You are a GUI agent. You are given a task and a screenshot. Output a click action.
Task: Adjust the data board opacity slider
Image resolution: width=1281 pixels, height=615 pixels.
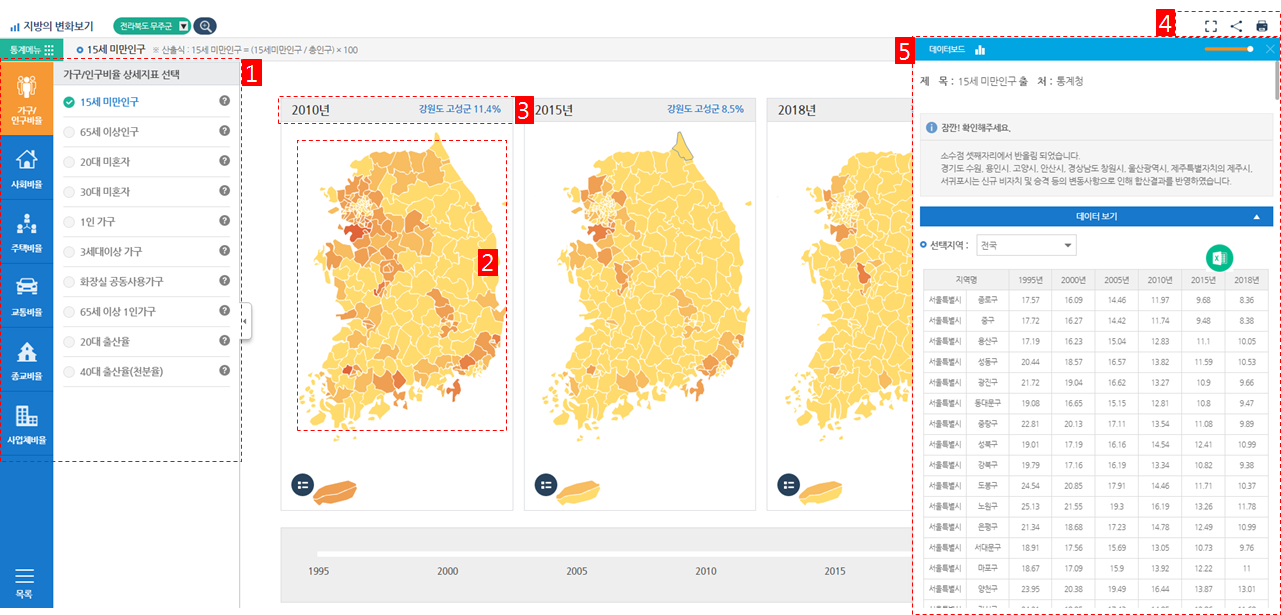1250,48
